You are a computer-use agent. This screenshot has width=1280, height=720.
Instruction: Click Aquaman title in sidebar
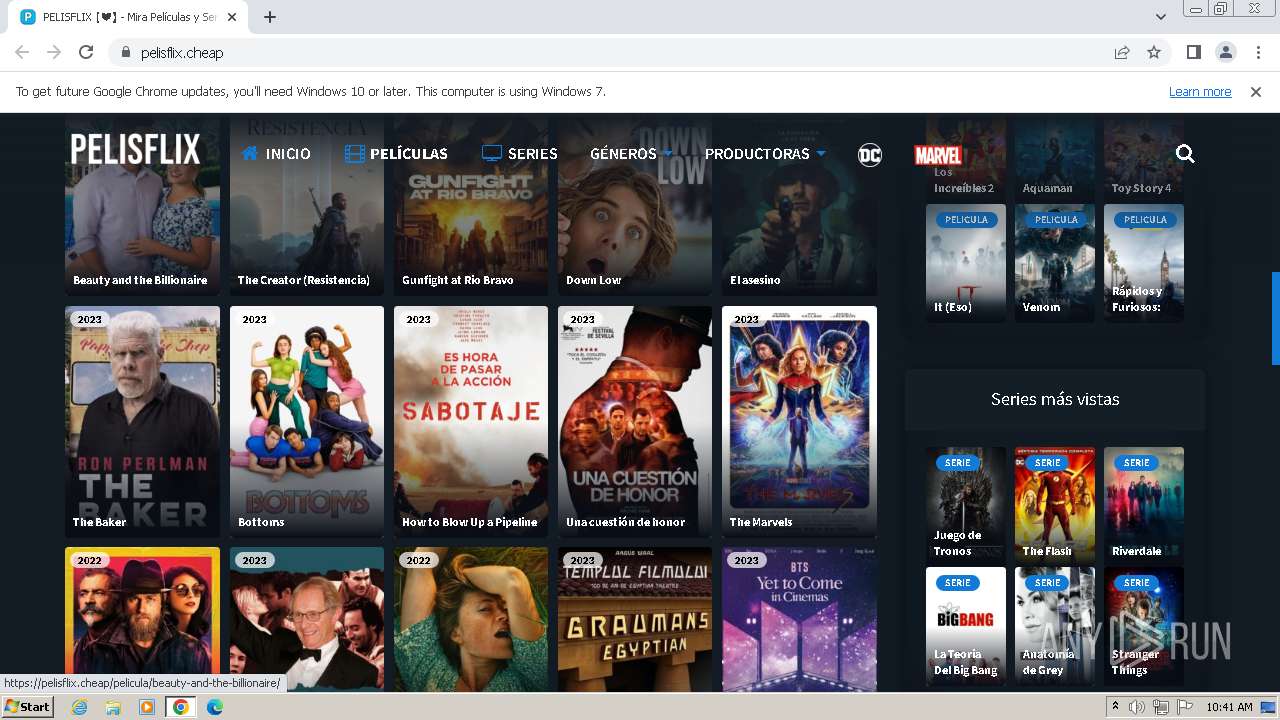(1047, 188)
